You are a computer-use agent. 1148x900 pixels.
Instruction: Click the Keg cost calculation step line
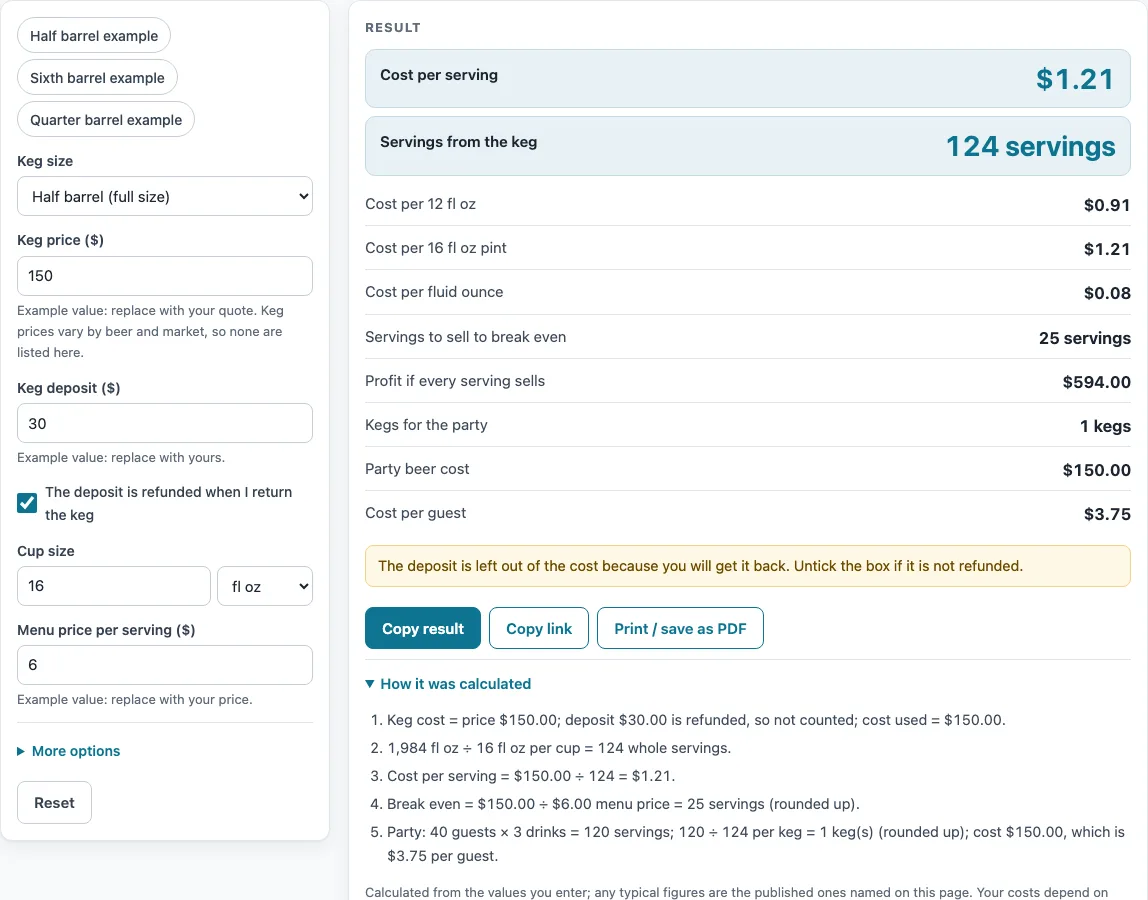coord(696,720)
